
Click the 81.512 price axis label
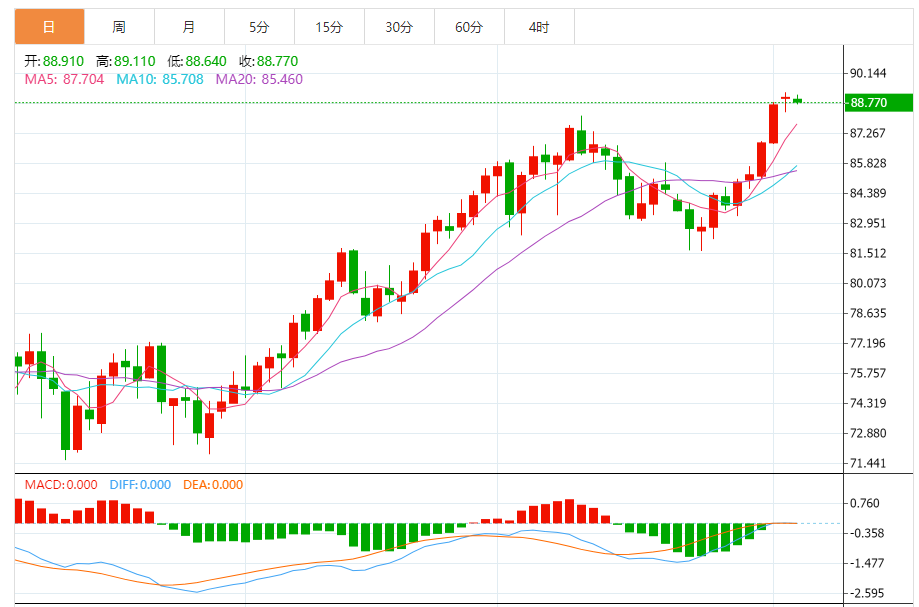[868, 253]
